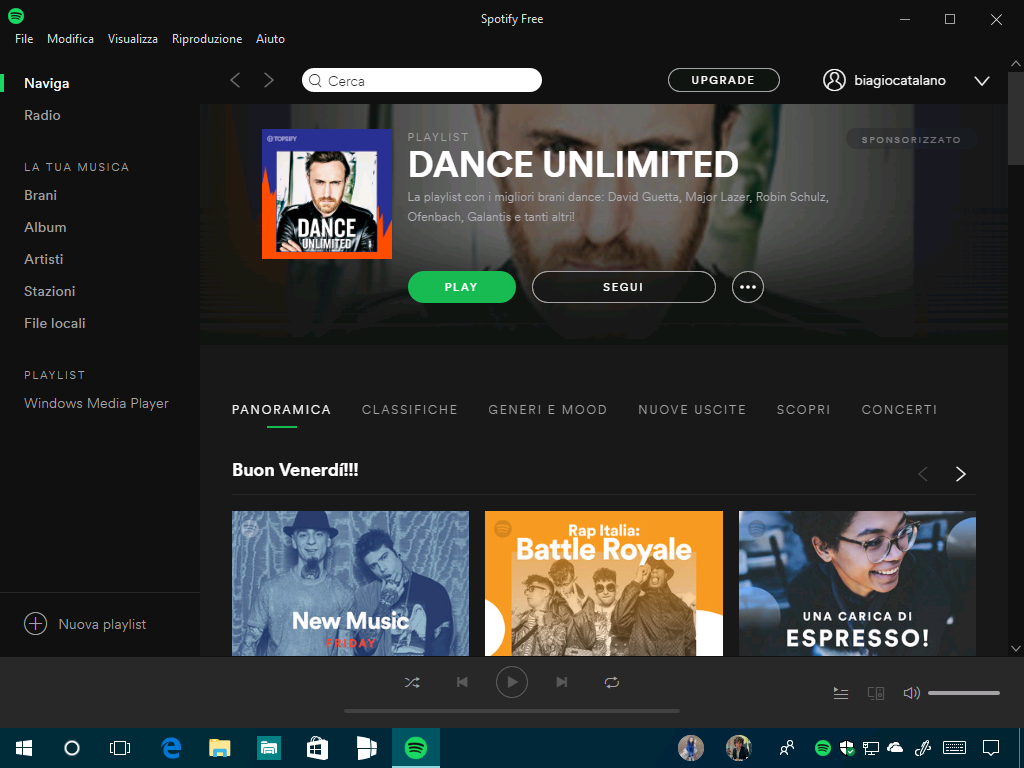Open the Aiuto menu

tap(270, 39)
